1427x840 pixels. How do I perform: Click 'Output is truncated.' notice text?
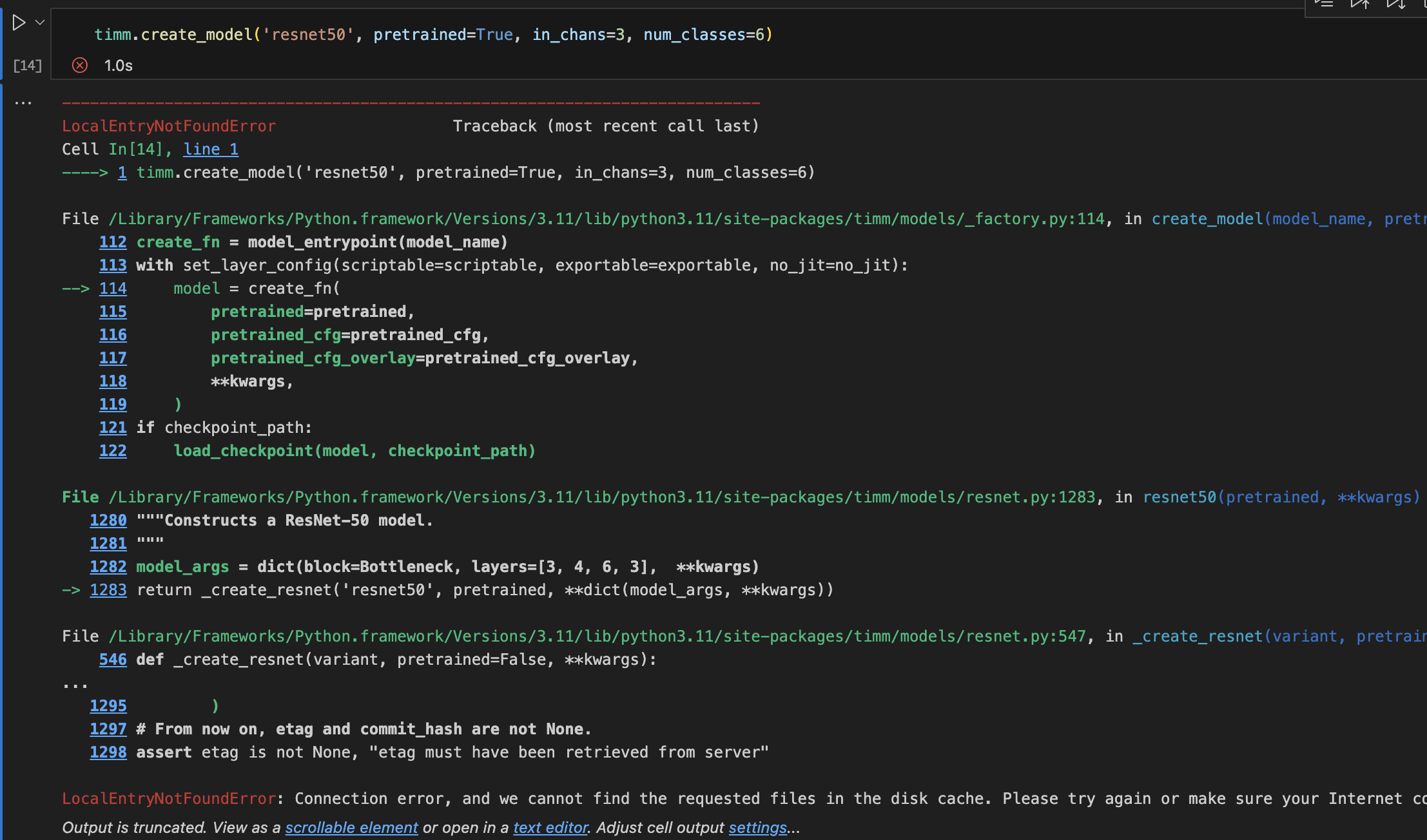click(x=134, y=828)
